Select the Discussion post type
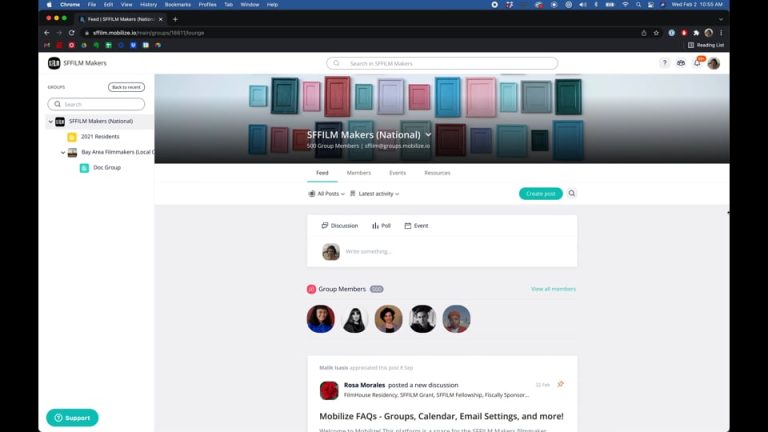 tap(339, 226)
